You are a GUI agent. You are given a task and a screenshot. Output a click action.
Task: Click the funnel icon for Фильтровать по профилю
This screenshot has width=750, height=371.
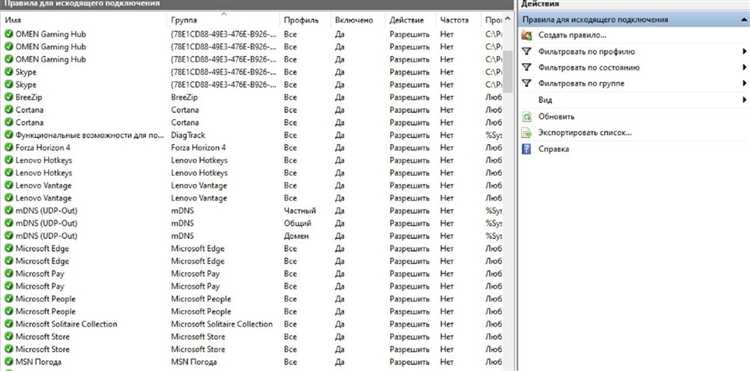[527, 51]
